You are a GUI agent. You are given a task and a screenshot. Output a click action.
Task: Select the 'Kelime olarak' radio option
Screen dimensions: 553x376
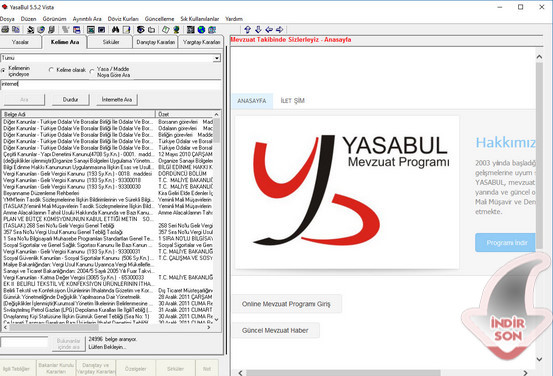pyautogui.click(x=51, y=70)
